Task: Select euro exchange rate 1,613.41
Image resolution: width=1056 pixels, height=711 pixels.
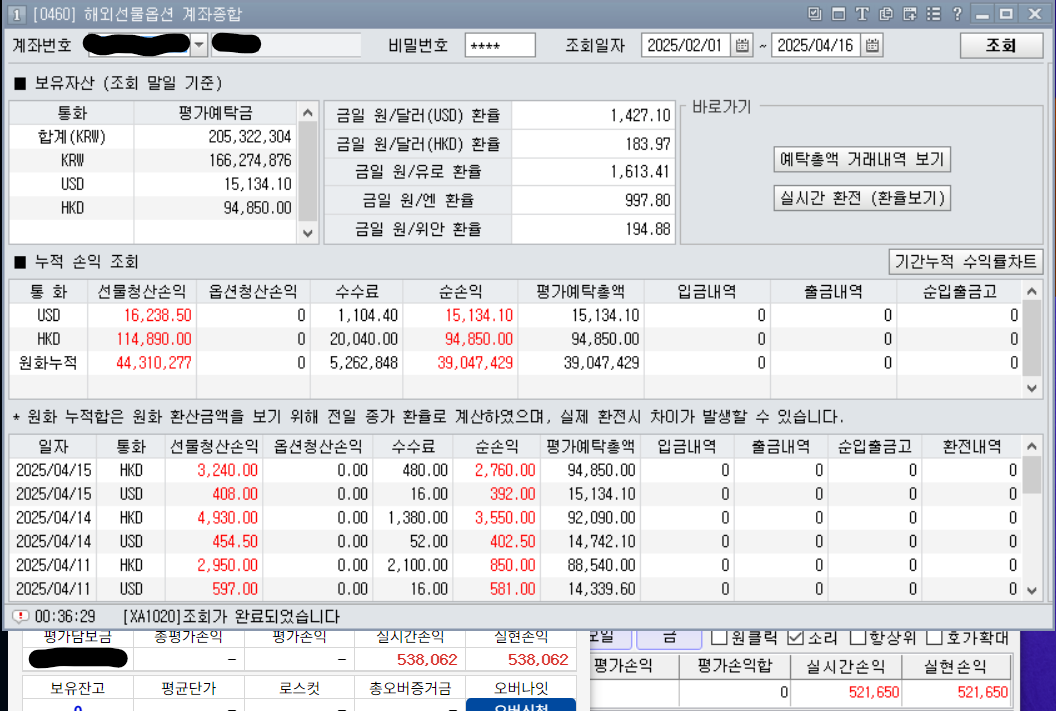Action: (640, 172)
